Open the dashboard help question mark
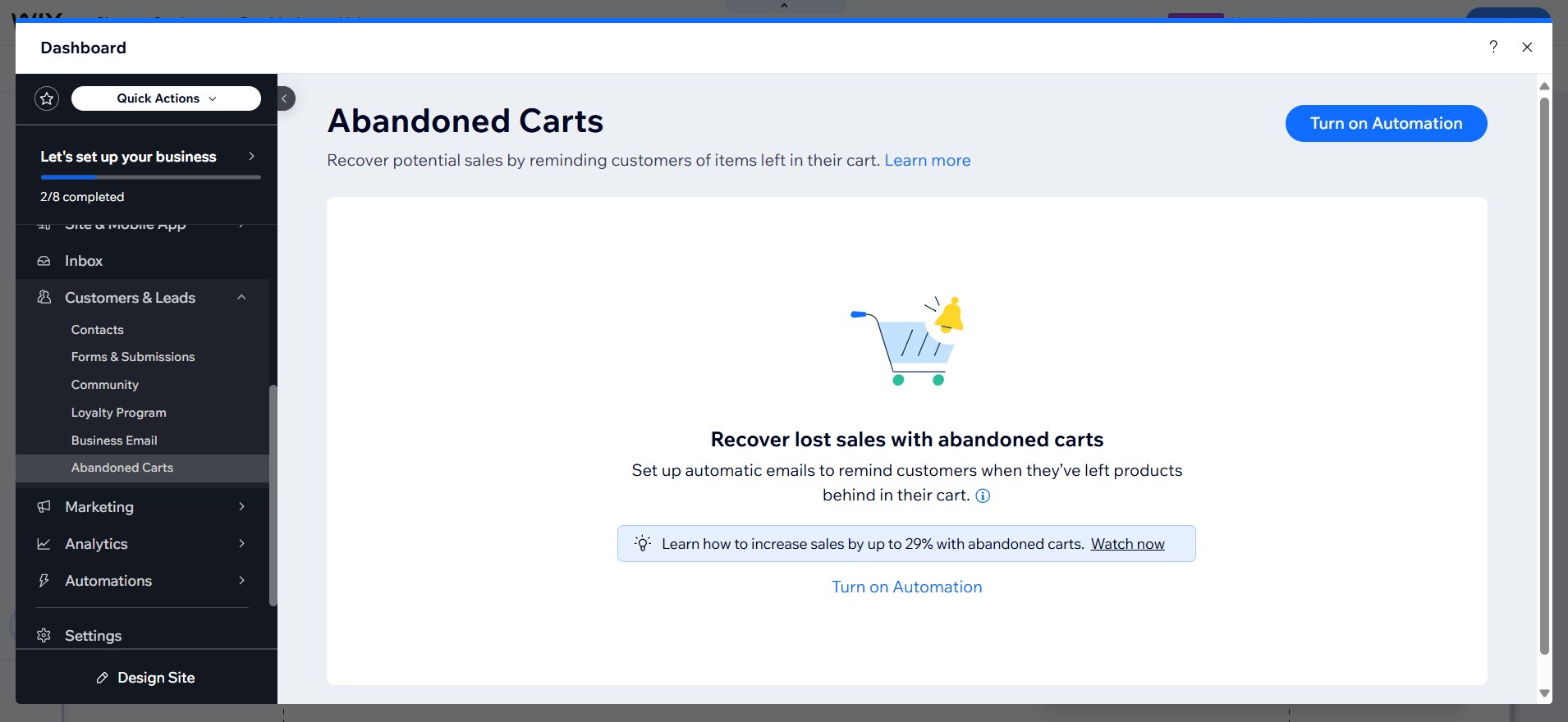1568x722 pixels. point(1493,47)
